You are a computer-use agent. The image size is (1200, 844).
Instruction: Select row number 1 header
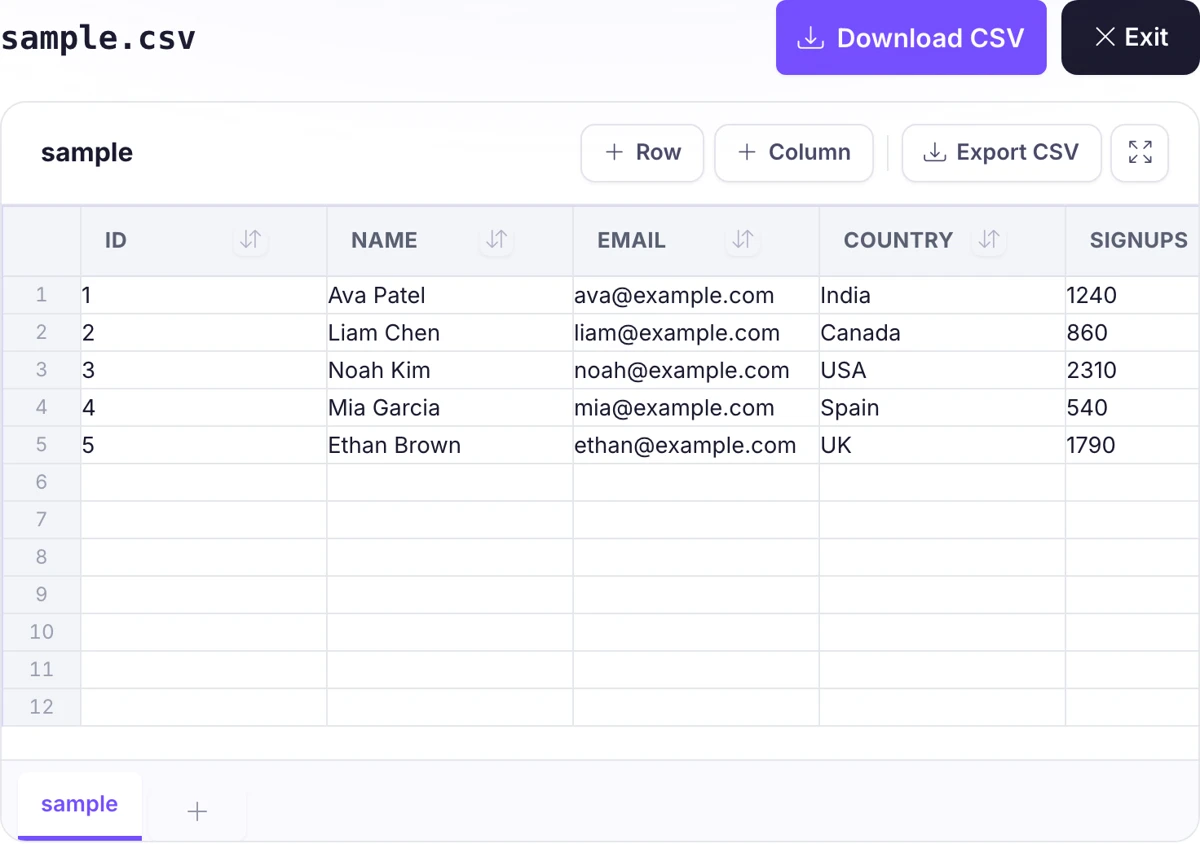click(x=41, y=295)
